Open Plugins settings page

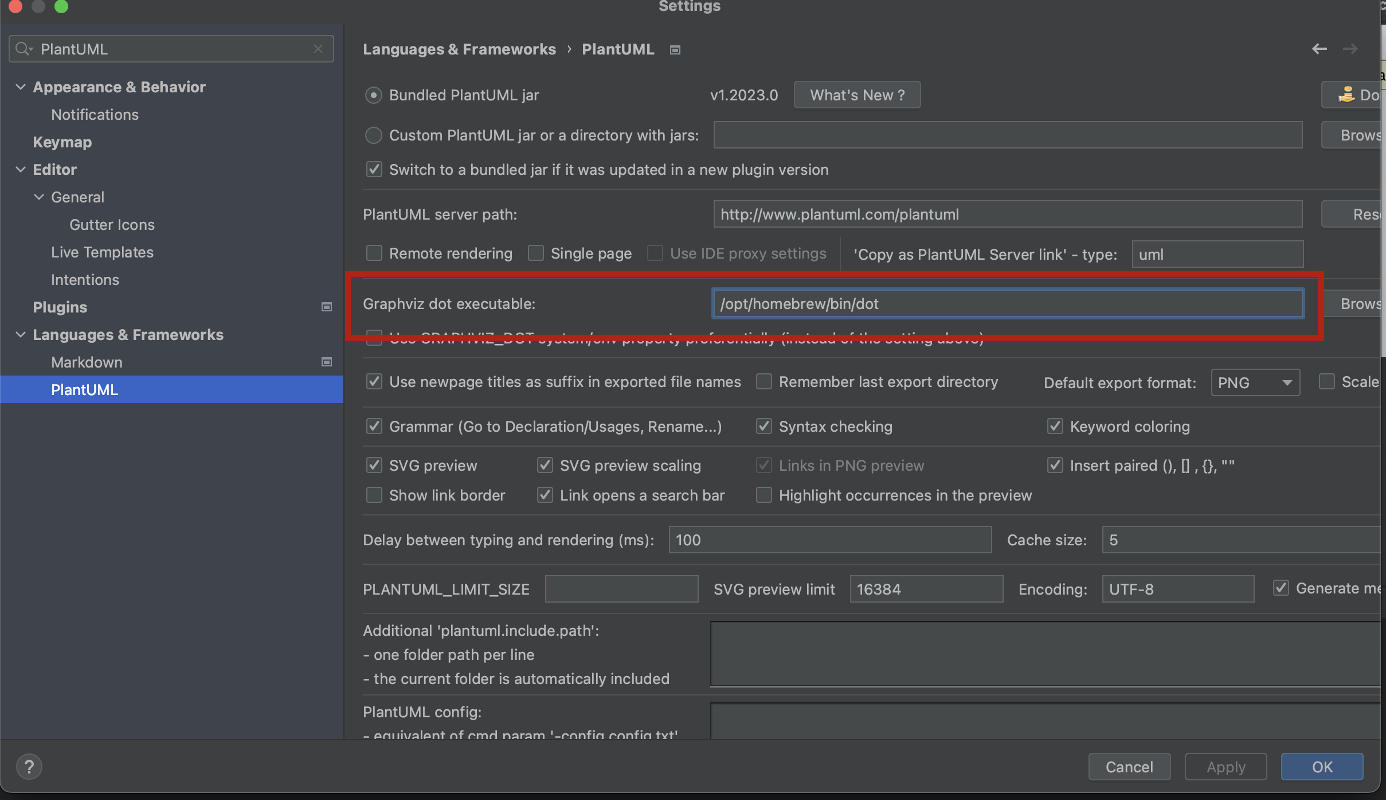[x=60, y=307]
